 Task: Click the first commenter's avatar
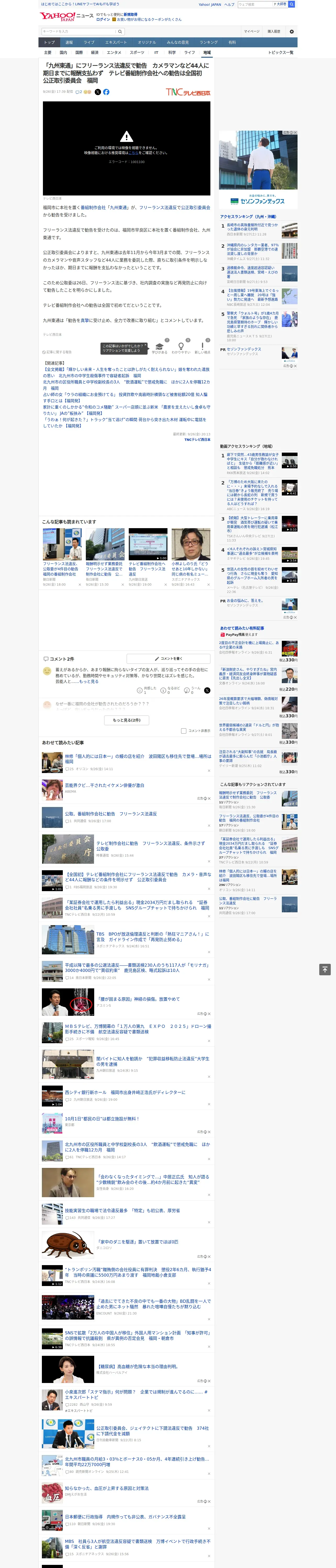point(47,671)
